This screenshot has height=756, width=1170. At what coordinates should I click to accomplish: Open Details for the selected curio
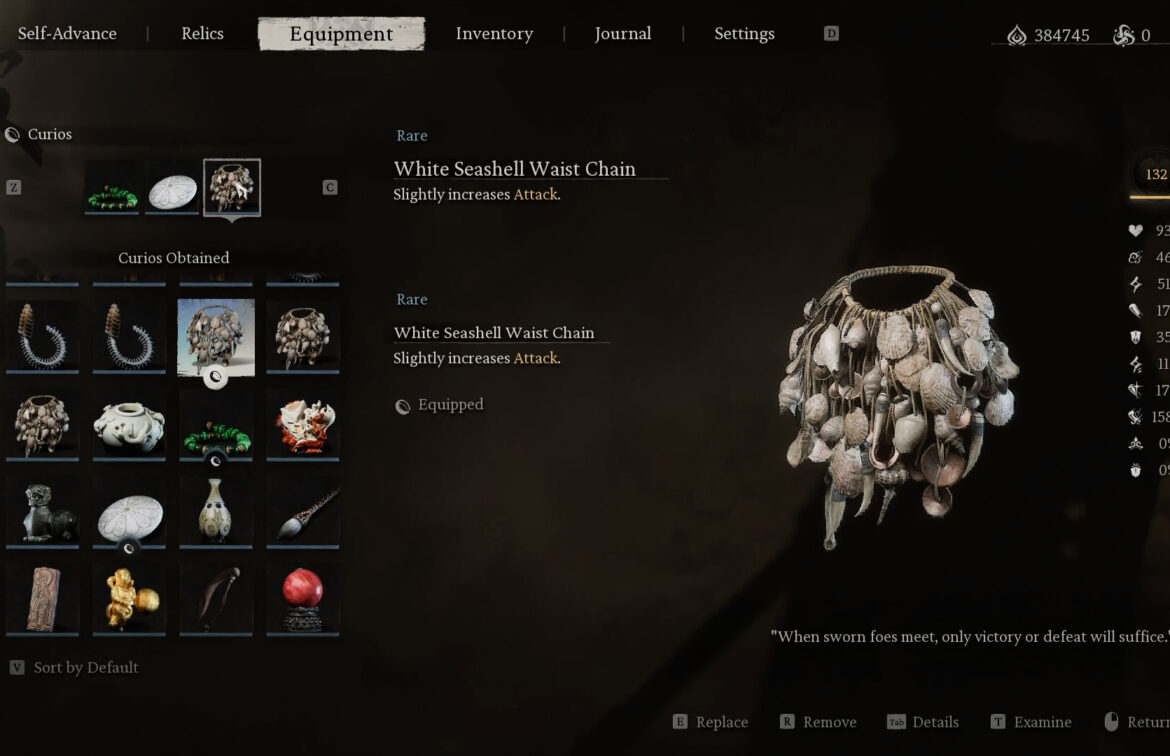(x=923, y=722)
